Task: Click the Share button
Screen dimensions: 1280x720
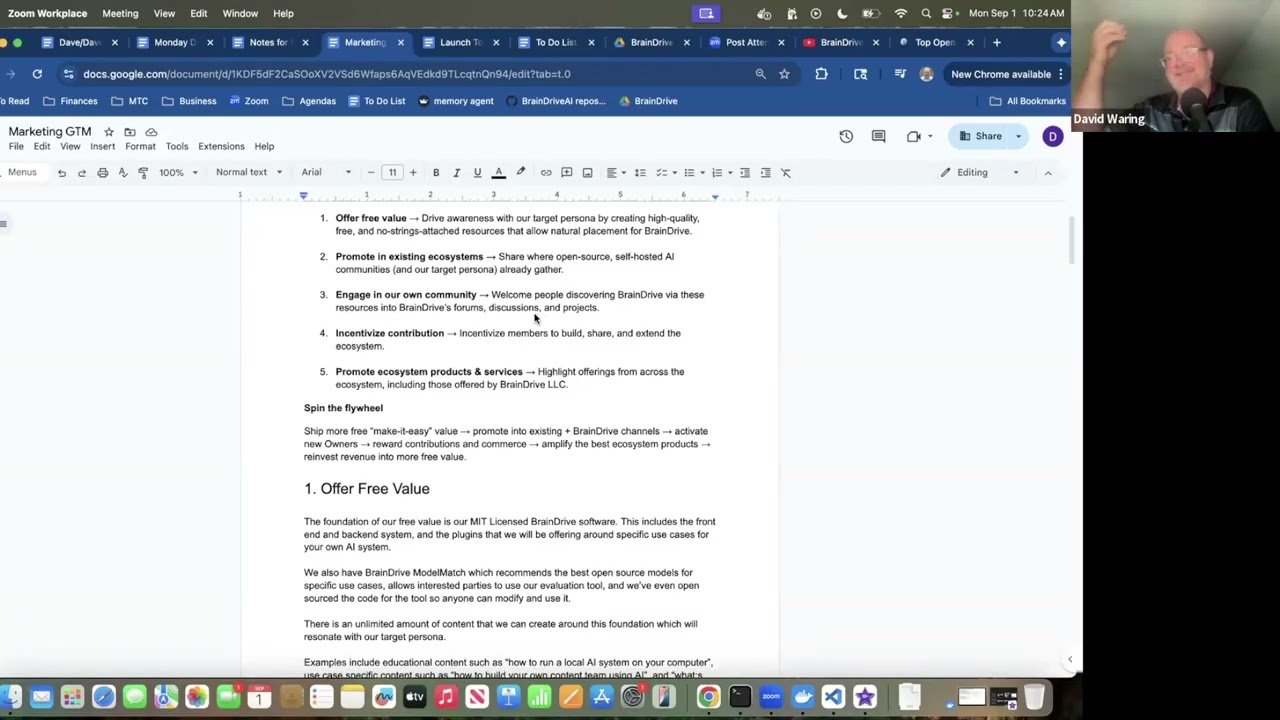Action: click(x=981, y=136)
